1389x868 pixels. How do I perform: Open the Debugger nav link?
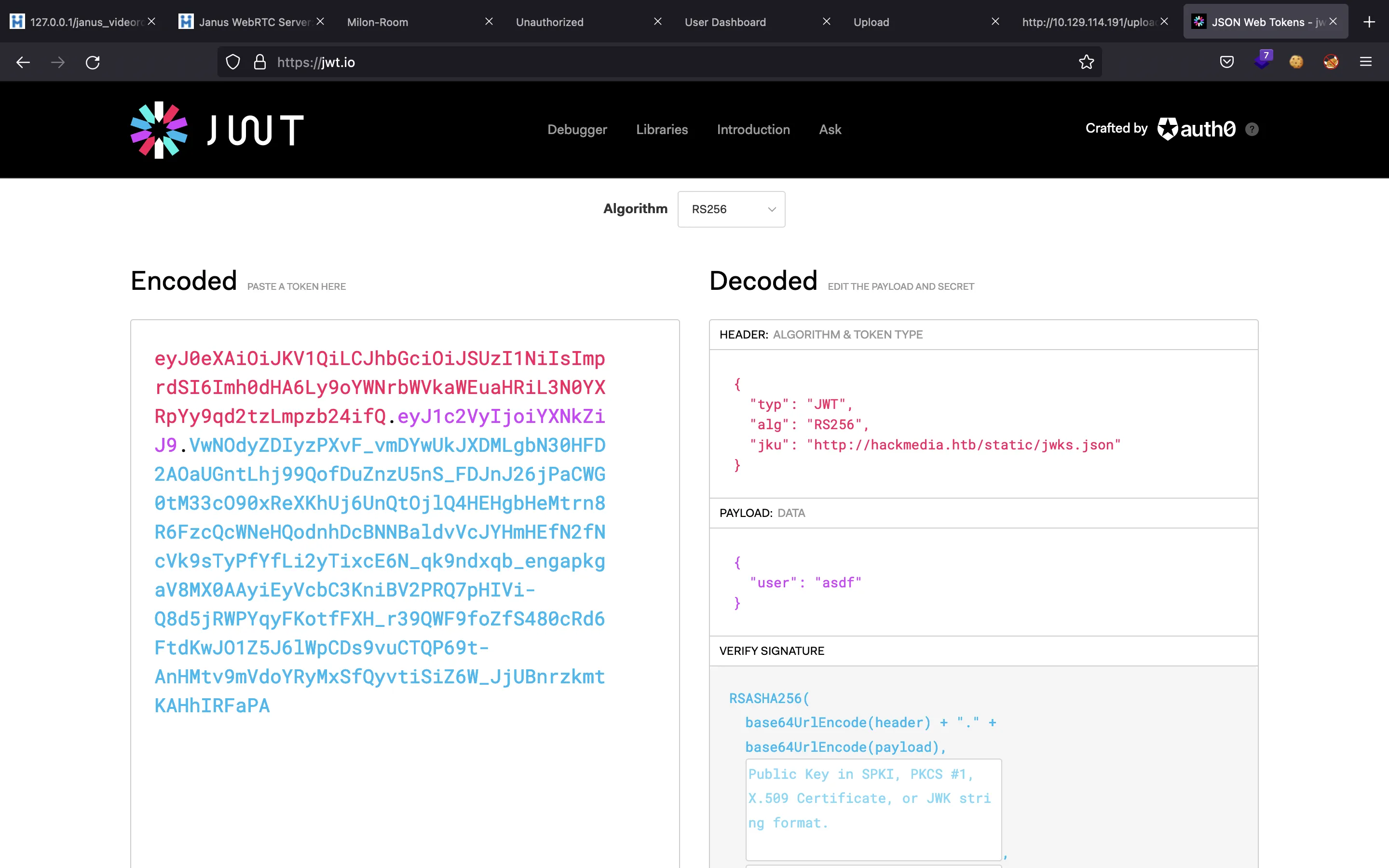click(x=577, y=130)
